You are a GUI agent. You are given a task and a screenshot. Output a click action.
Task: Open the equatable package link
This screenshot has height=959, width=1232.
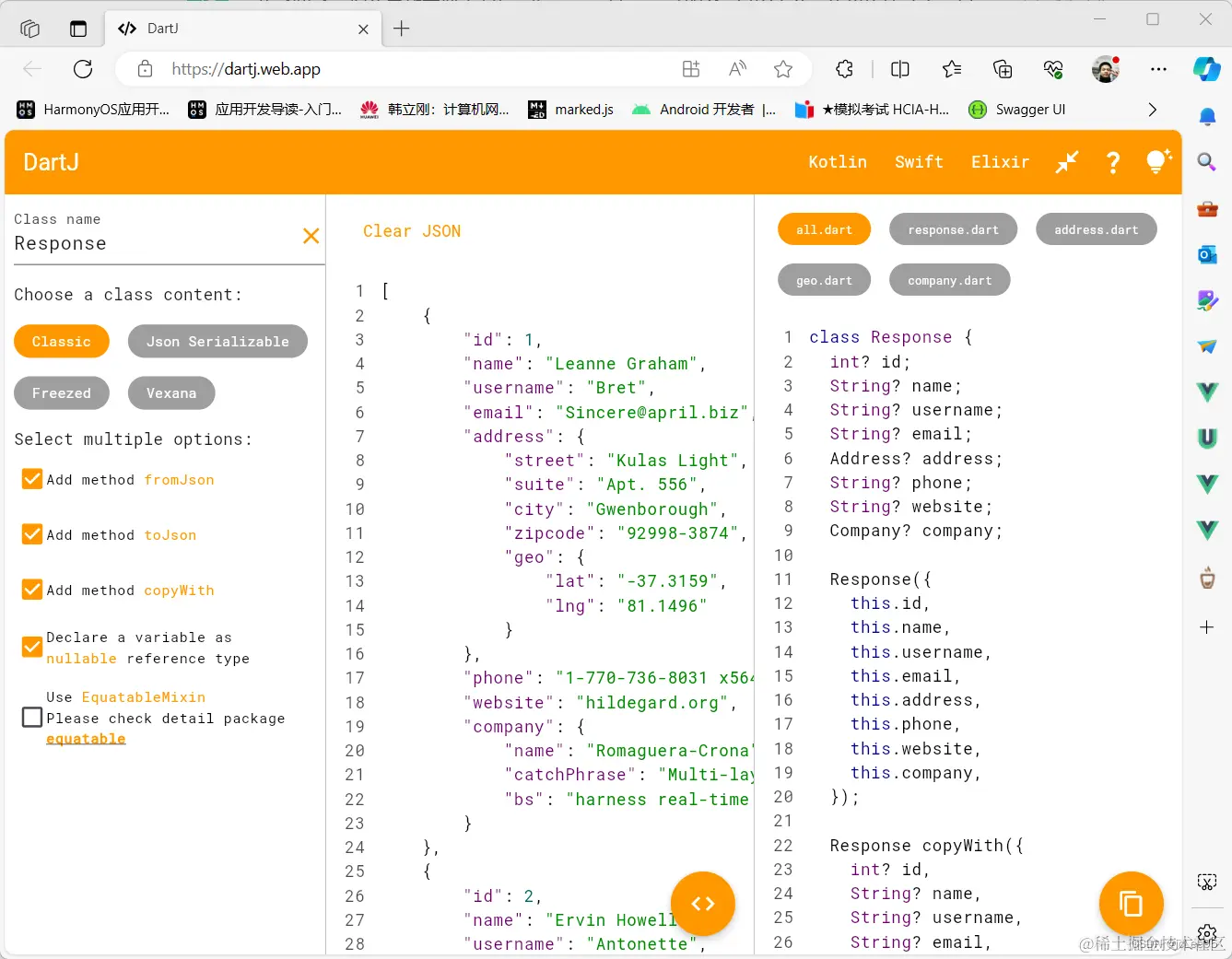pos(86,739)
